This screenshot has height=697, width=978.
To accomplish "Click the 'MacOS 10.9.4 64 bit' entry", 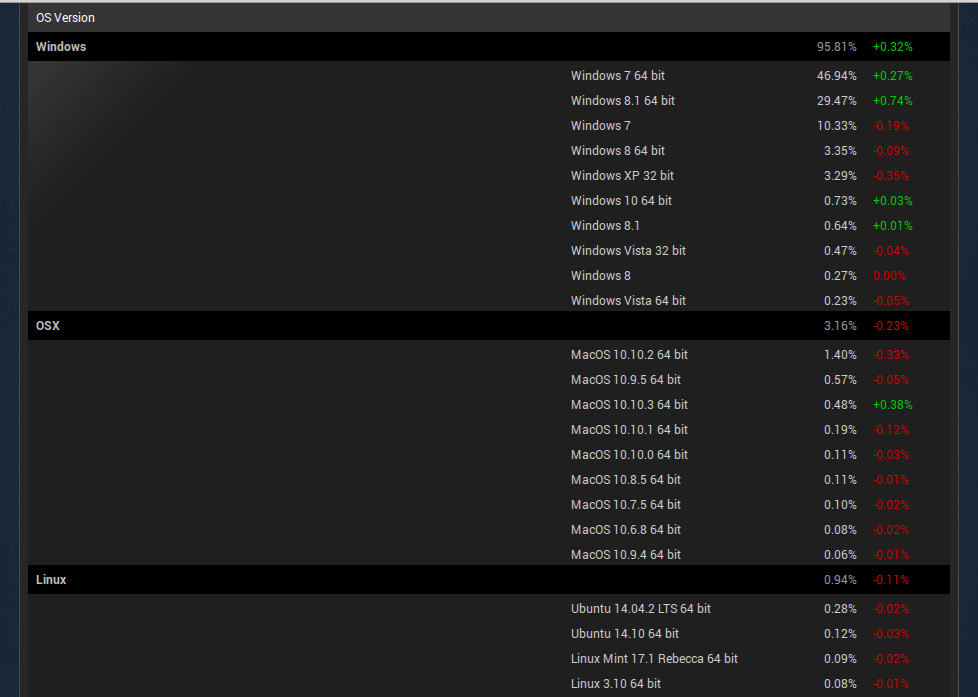I will coord(626,554).
